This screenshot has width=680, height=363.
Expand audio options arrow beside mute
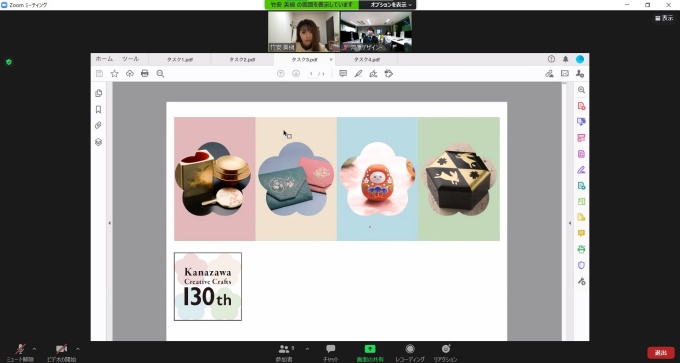34,348
